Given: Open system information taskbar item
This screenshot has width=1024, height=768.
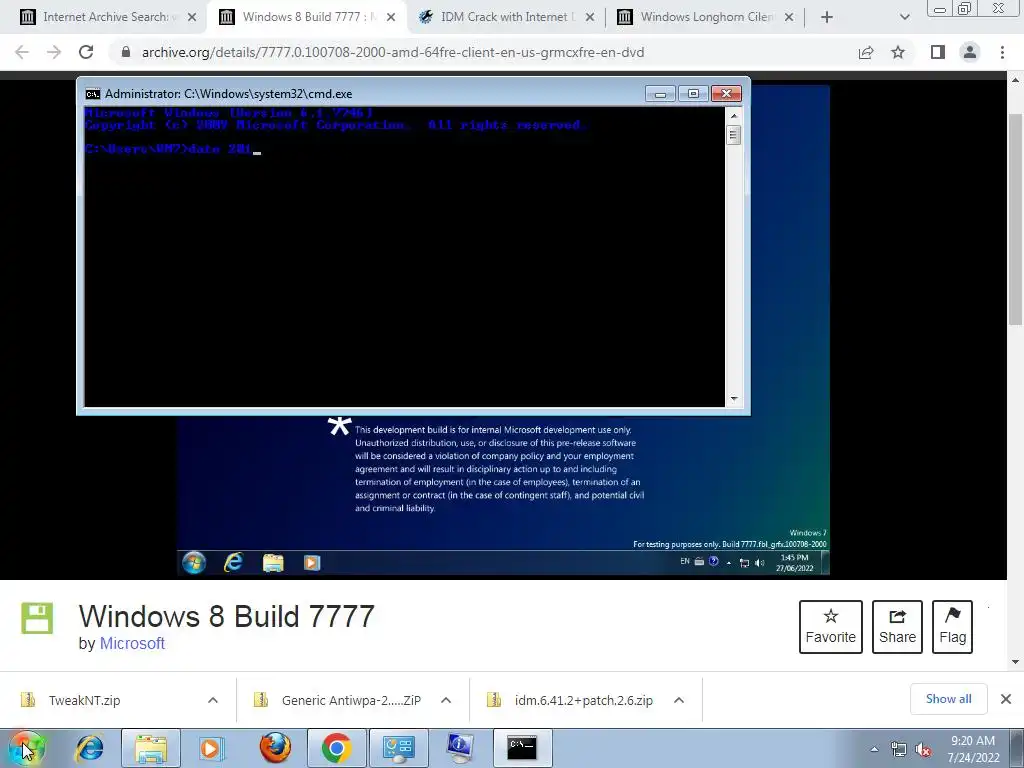Looking at the screenshot, I should tap(460, 748).
